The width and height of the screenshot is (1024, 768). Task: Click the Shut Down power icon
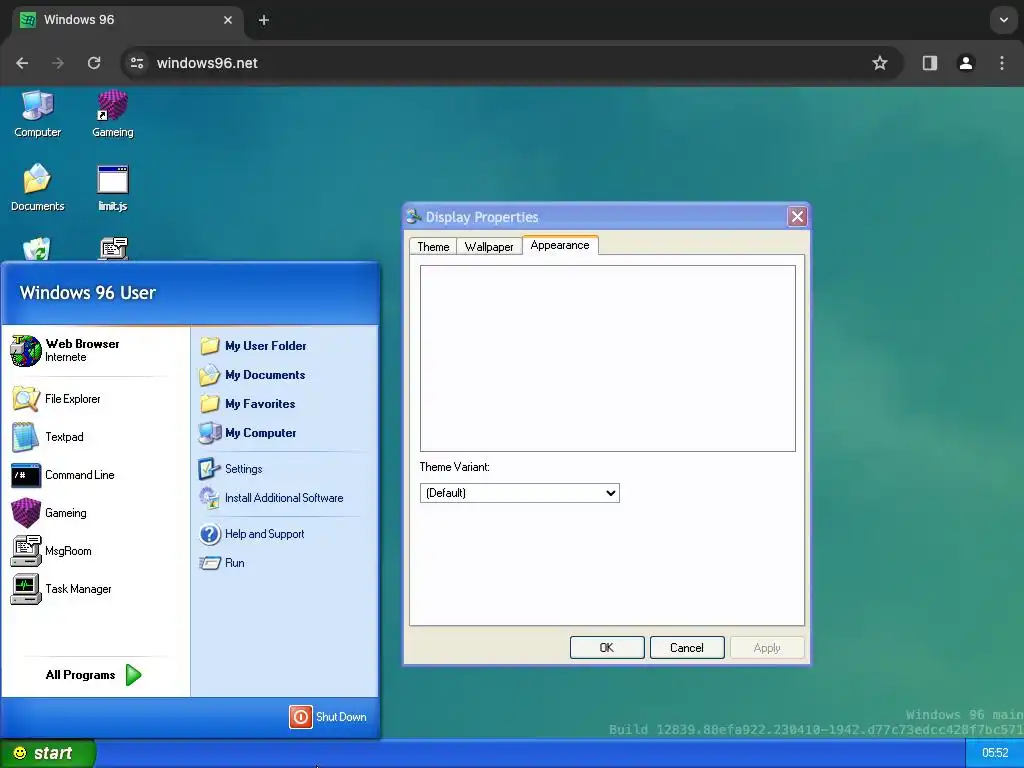(300, 717)
